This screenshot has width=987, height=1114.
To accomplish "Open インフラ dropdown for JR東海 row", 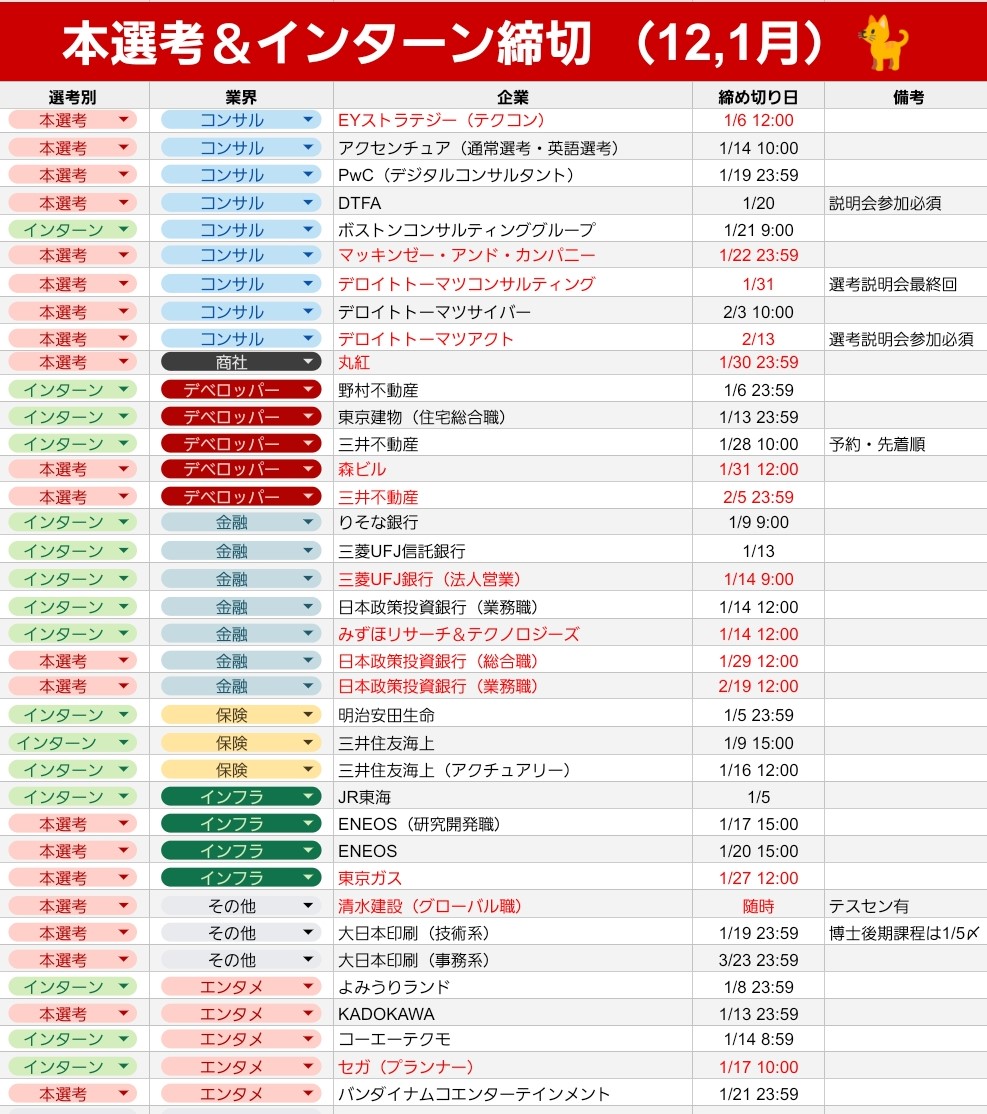I will click(241, 796).
